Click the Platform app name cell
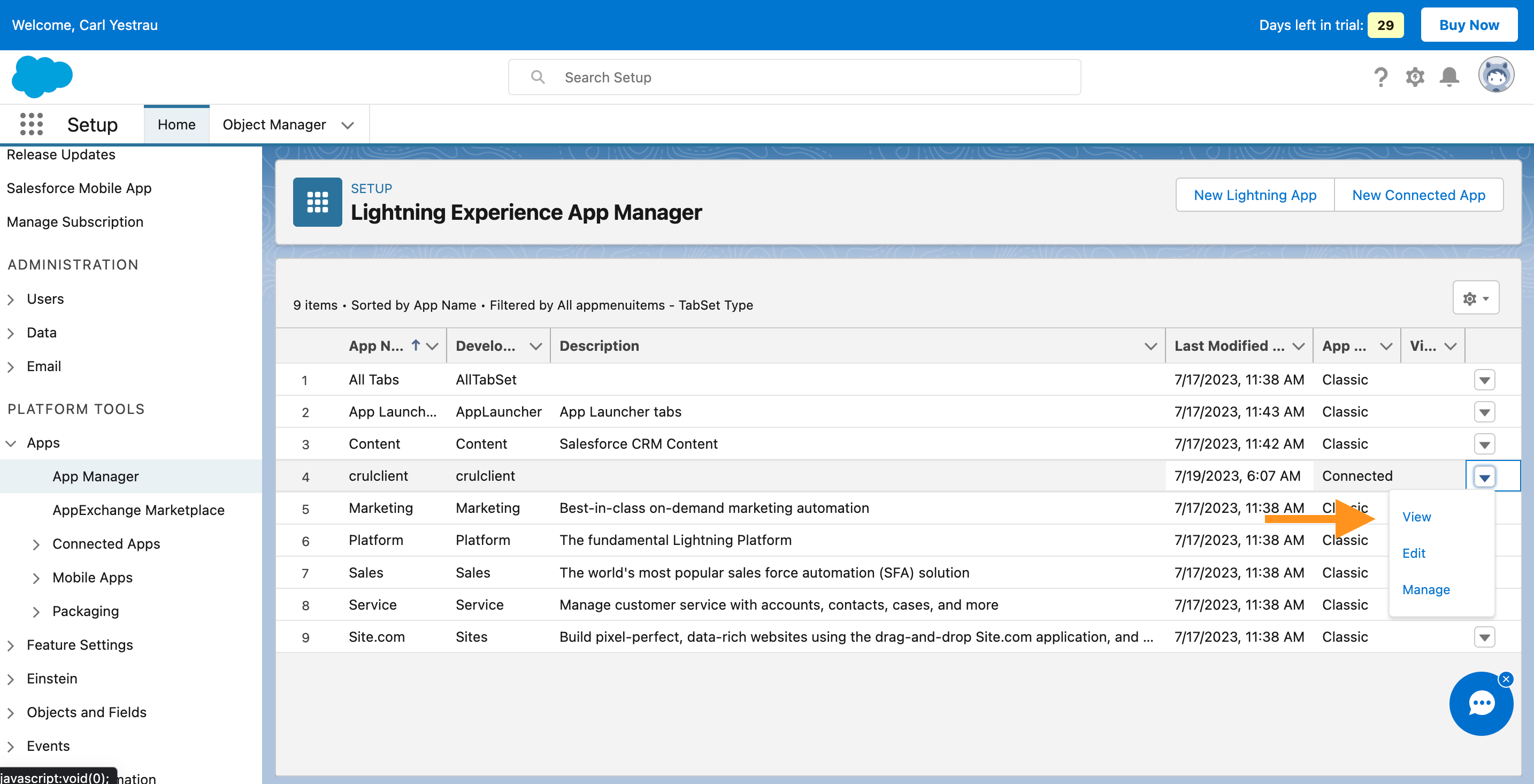Viewport: 1534px width, 784px height. (x=376, y=540)
